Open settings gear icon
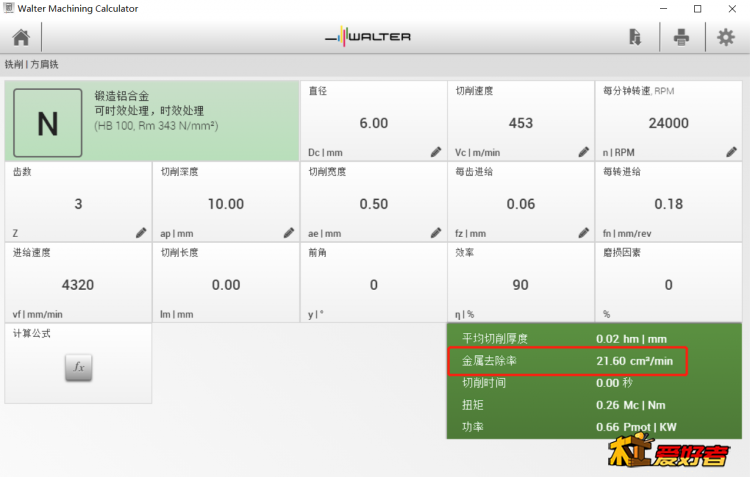This screenshot has width=750, height=477. (726, 37)
